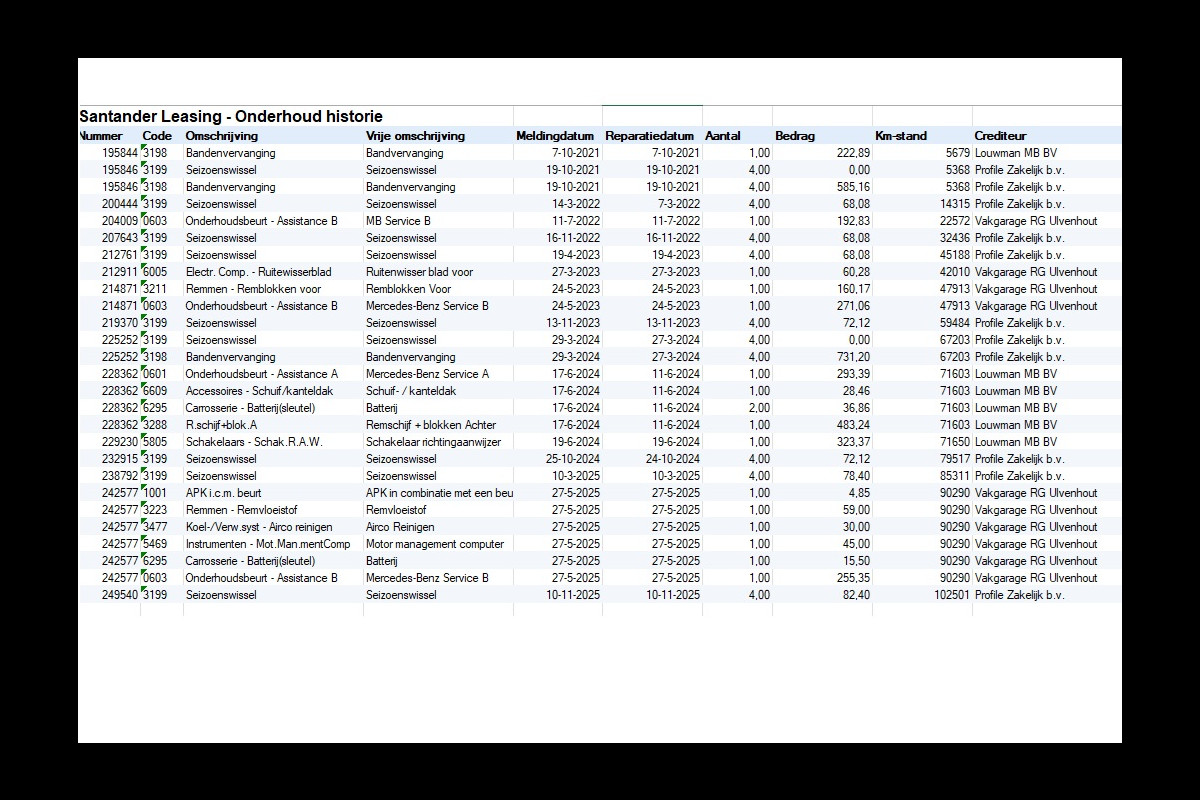The height and width of the screenshot is (800, 1200).
Task: Click the 'Reparatiedatum' column header
Action: (x=649, y=136)
